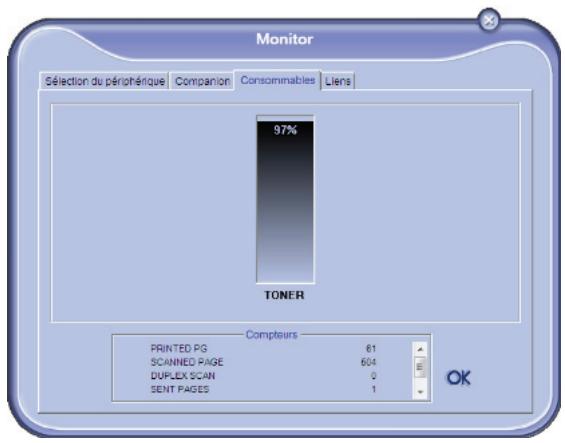This screenshot has width=565, height=443.
Task: Select the SENT PAGES counter row
Action: click(263, 389)
